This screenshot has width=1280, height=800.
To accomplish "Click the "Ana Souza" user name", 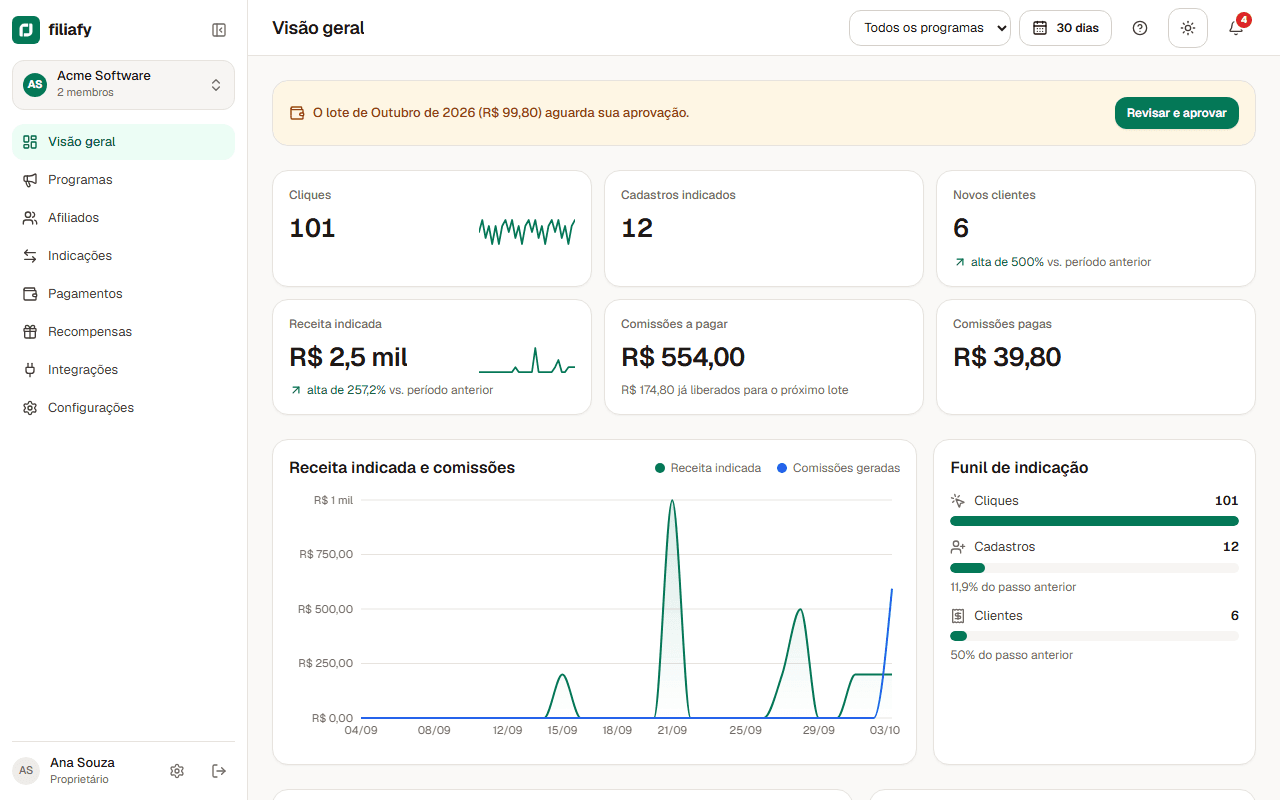I will click(x=82, y=763).
